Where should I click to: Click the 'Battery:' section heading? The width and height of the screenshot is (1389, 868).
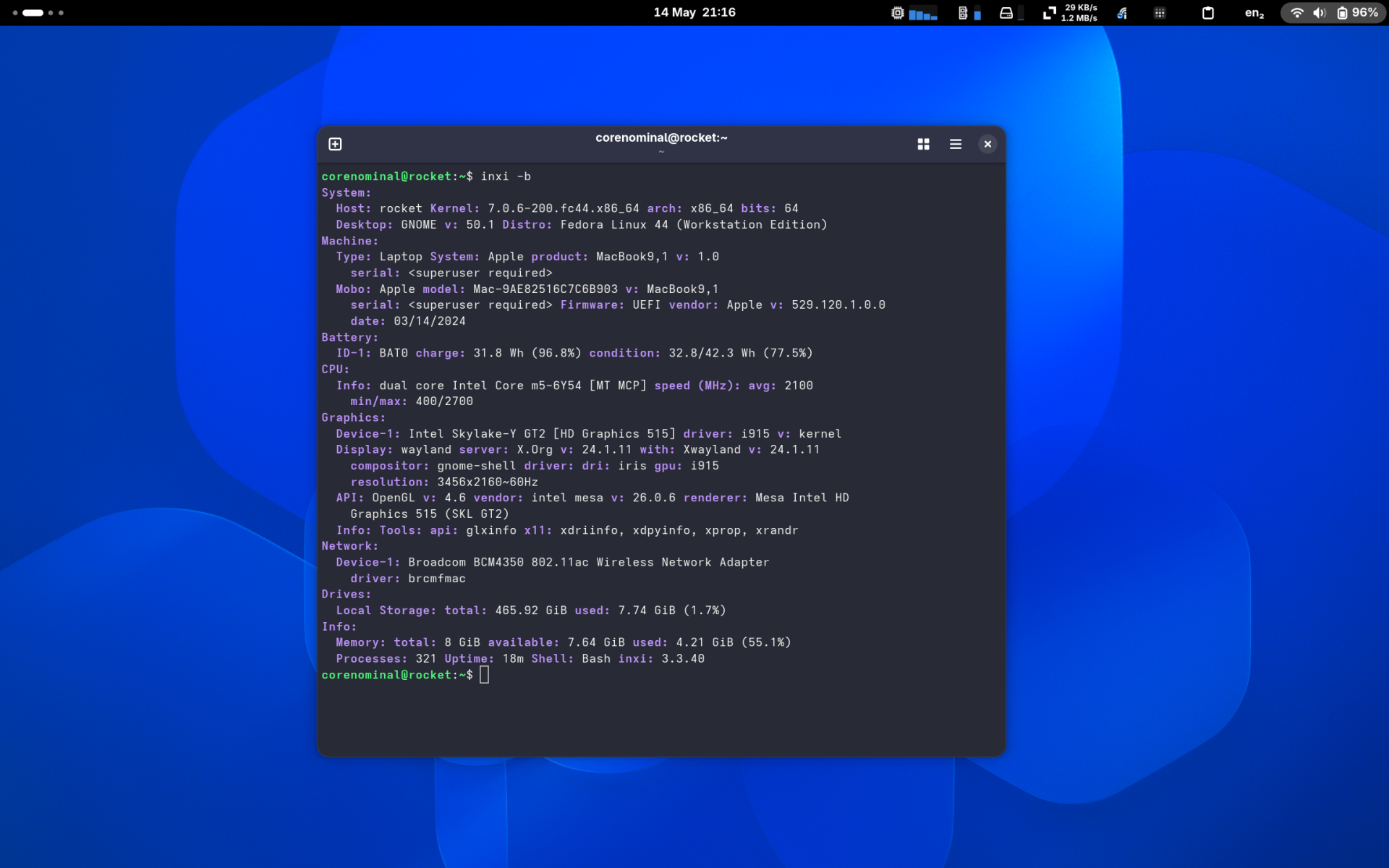point(350,338)
